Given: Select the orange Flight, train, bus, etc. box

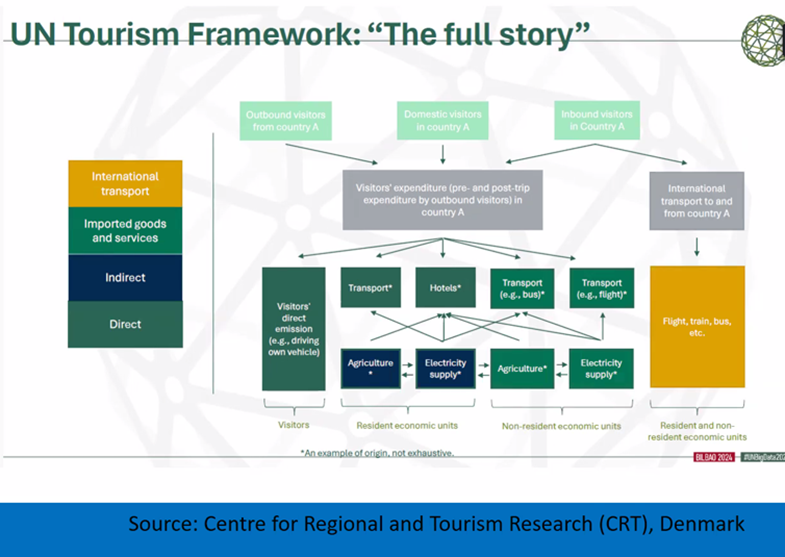Looking at the screenshot, I should click(697, 327).
